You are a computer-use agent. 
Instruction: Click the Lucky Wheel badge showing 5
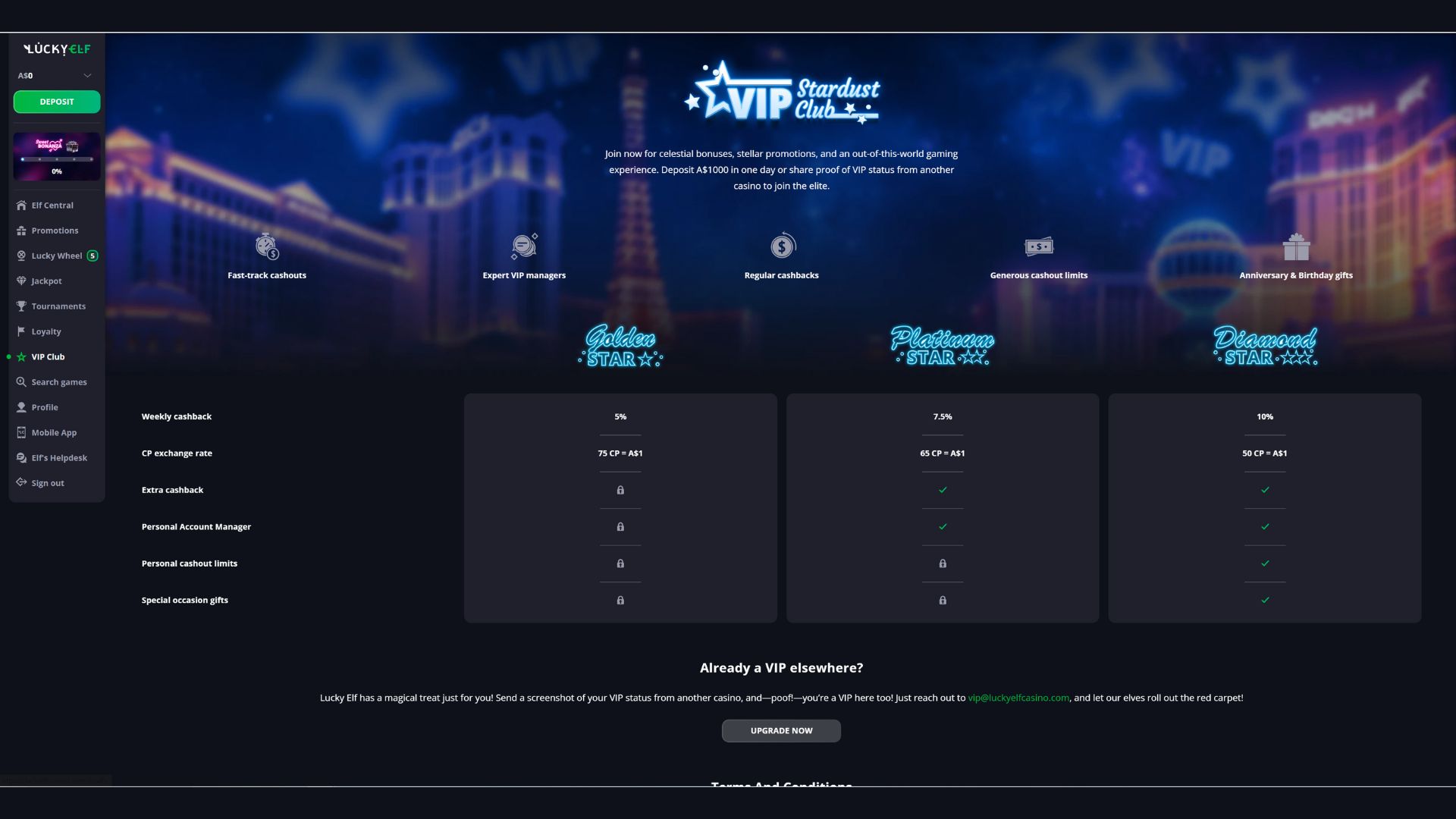tap(93, 256)
